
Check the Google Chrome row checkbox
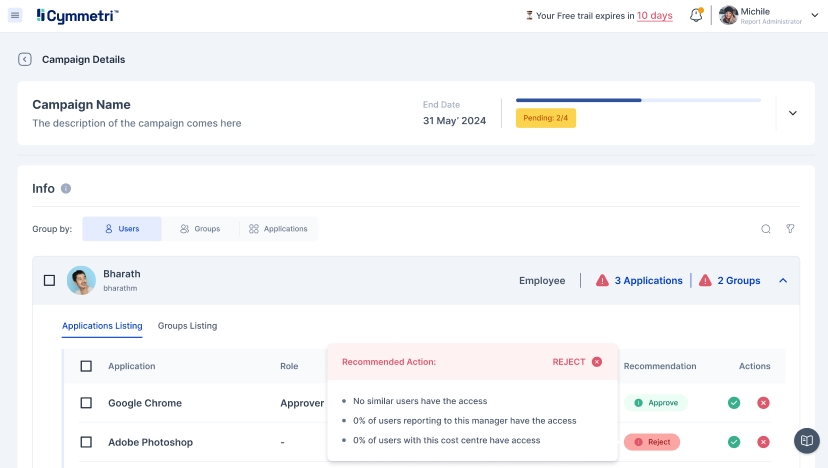click(x=86, y=403)
